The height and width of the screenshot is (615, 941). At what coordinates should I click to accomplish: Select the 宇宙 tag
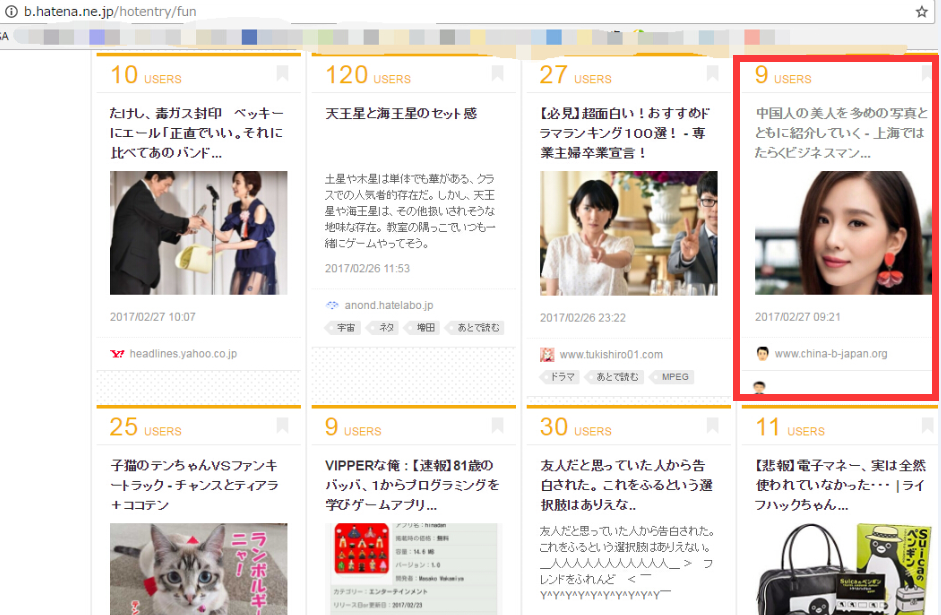pyautogui.click(x=344, y=328)
